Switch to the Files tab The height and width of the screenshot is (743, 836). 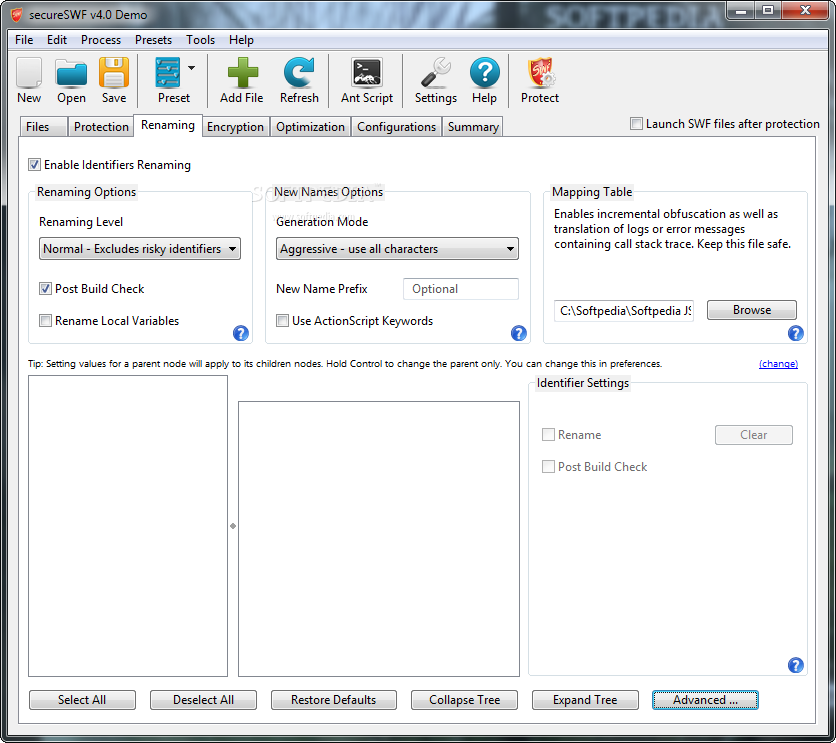coord(43,127)
